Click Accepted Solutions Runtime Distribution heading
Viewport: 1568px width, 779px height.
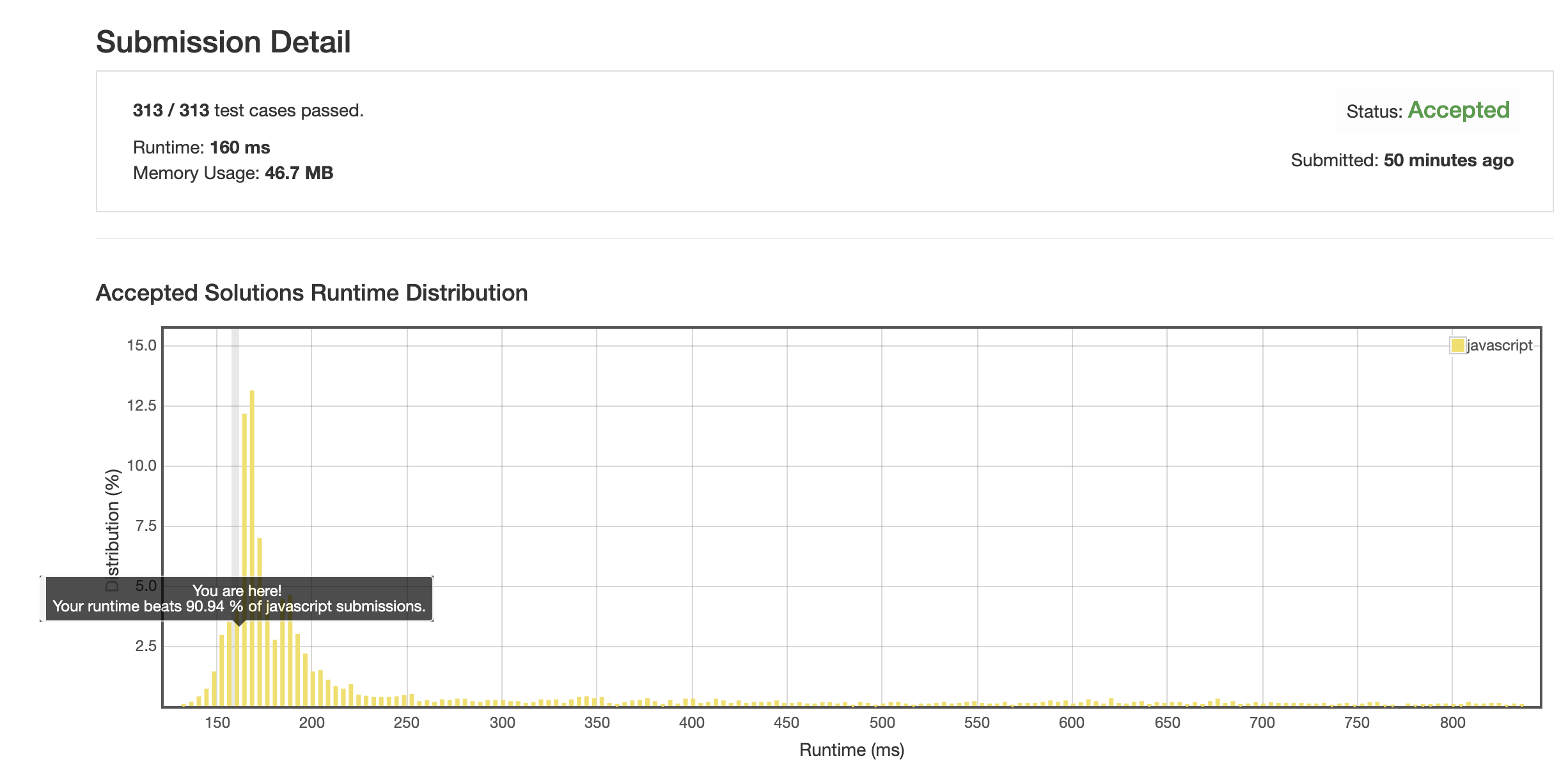click(x=311, y=293)
